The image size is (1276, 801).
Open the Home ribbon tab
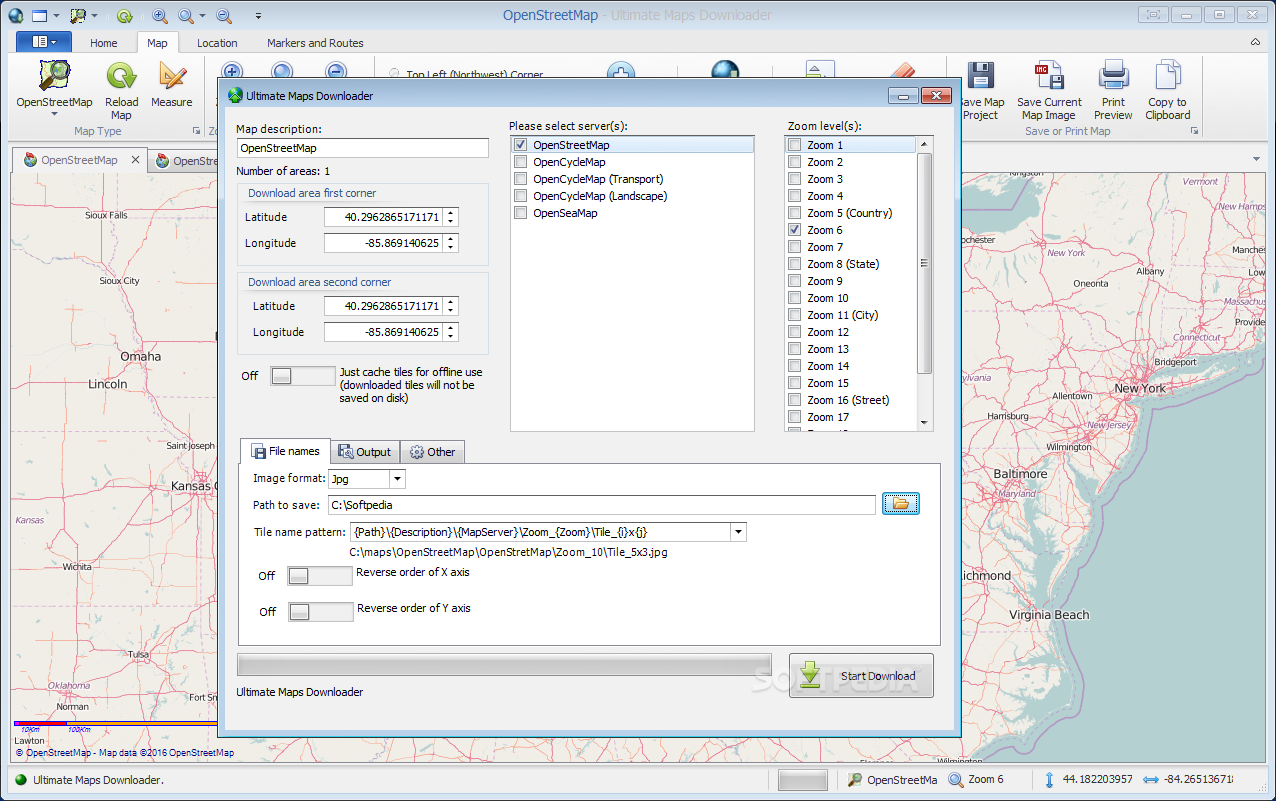(103, 43)
